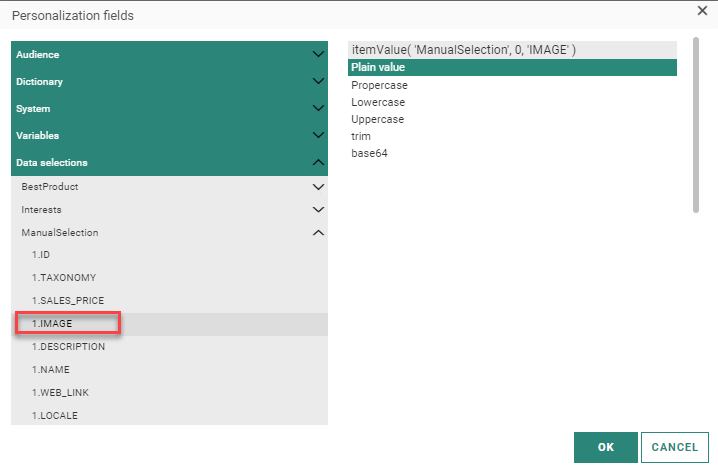The height and width of the screenshot is (467, 718).
Task: Select the 1.WEB_LINK field
Action: [x=60, y=392]
